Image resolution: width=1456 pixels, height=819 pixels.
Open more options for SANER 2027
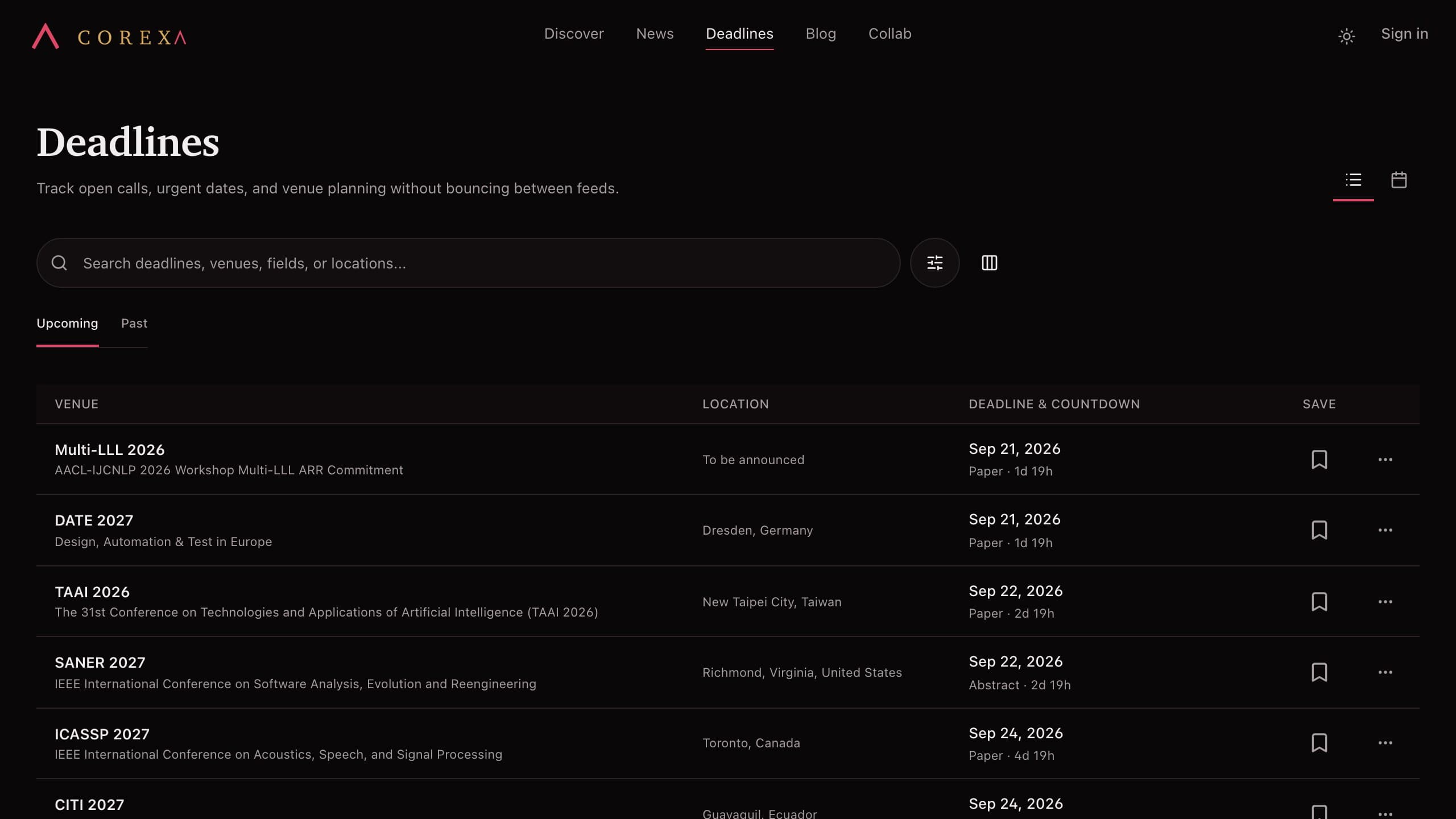(1385, 672)
